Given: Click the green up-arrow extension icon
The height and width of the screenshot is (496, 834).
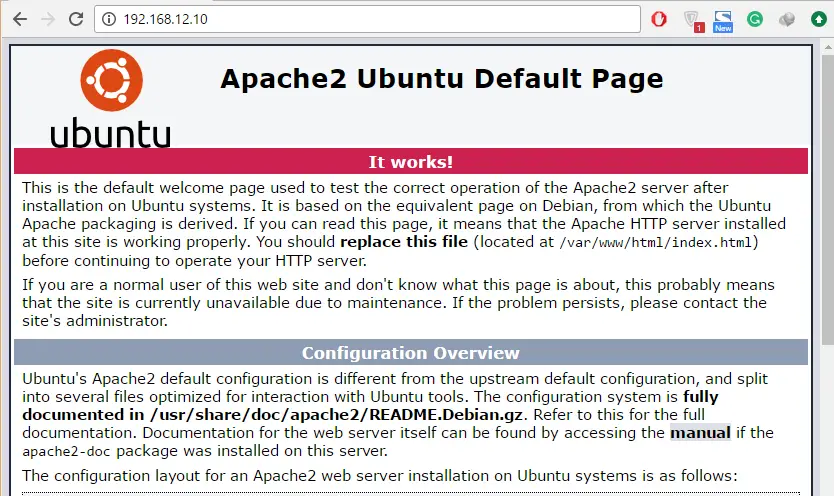Looking at the screenshot, I should [x=819, y=20].
